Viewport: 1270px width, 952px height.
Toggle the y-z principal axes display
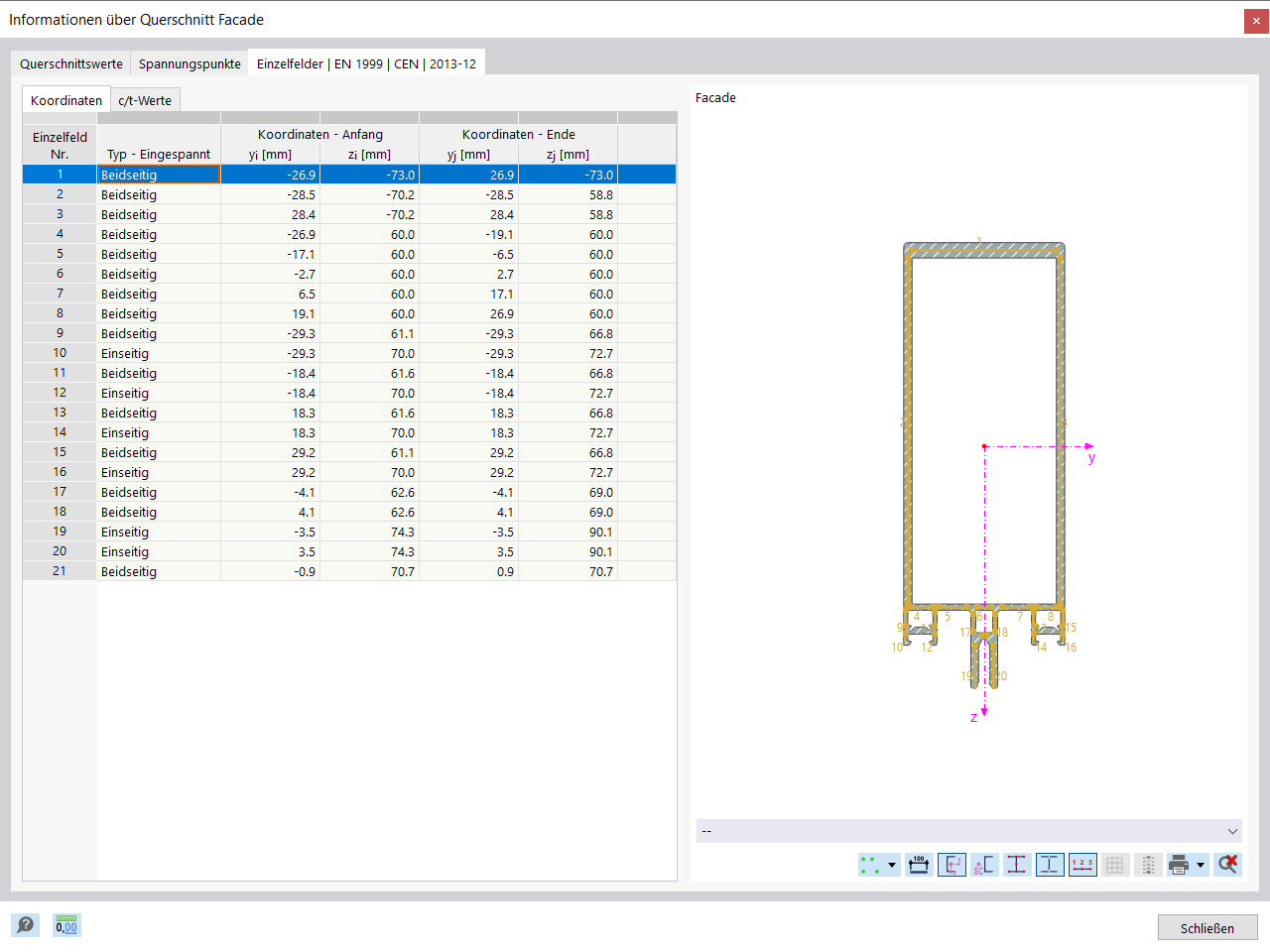click(x=952, y=865)
